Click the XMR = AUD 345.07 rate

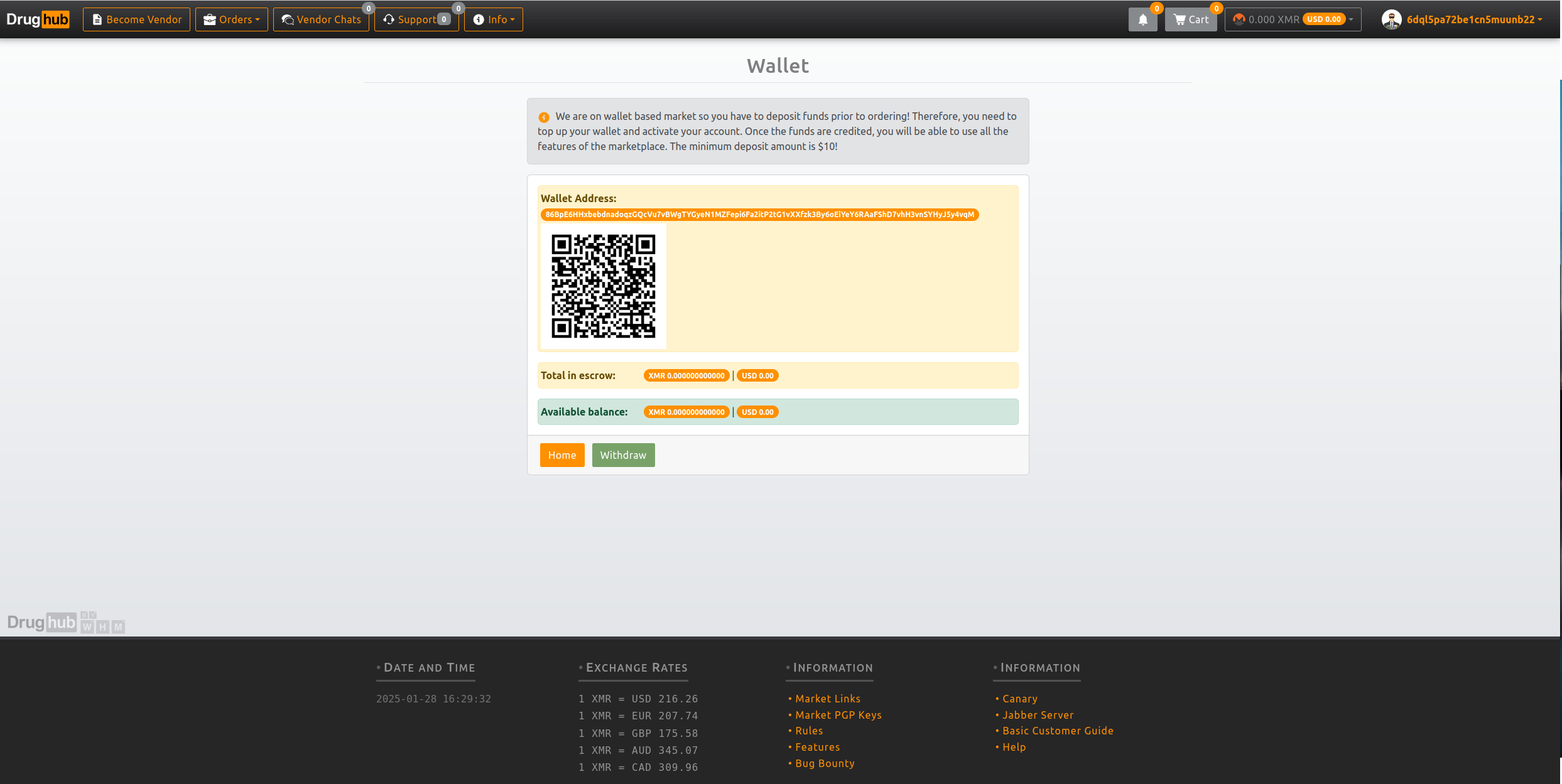coord(638,750)
